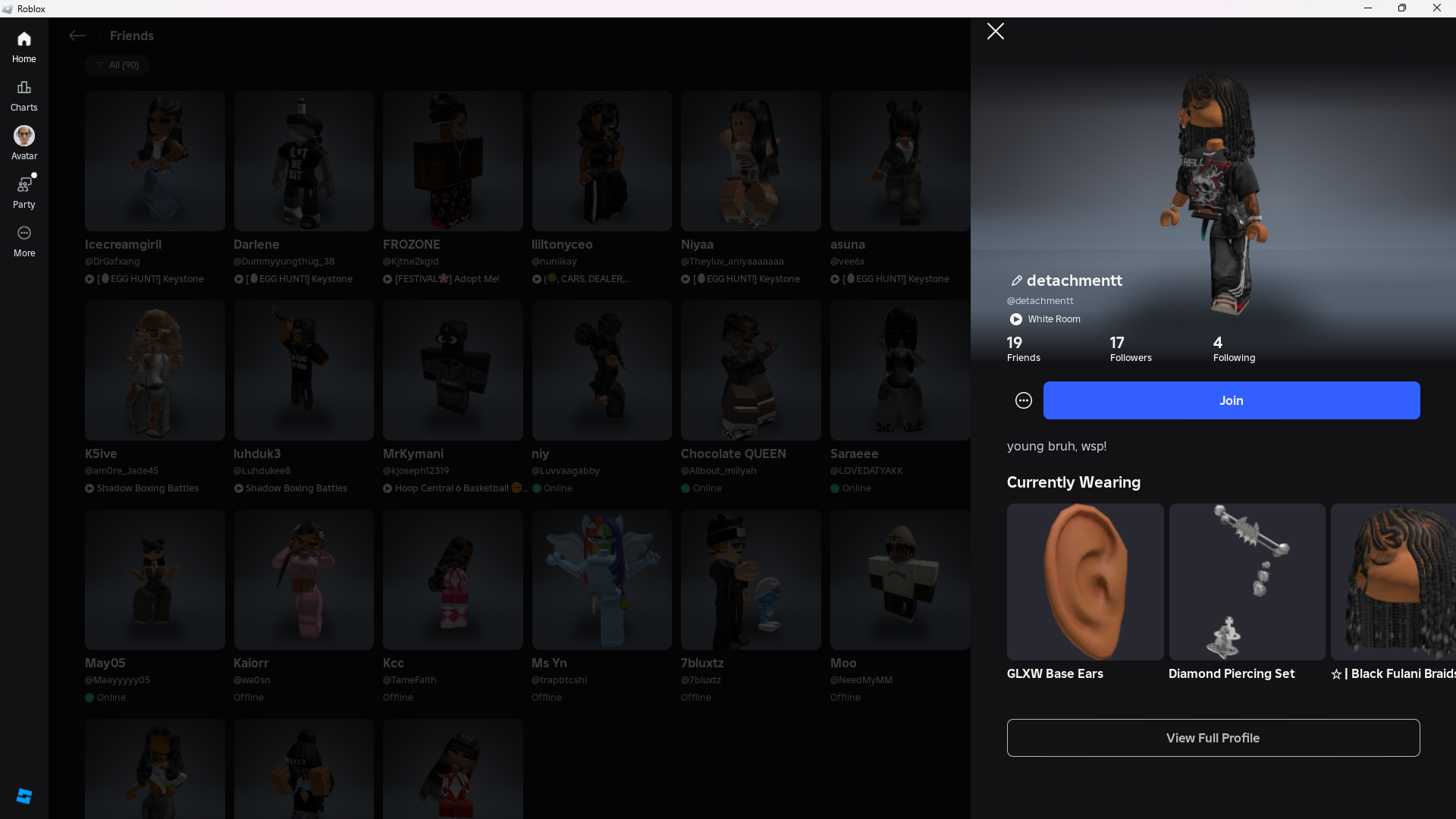Go back using the Friends arrow
Image resolution: width=1456 pixels, height=819 pixels.
click(77, 36)
